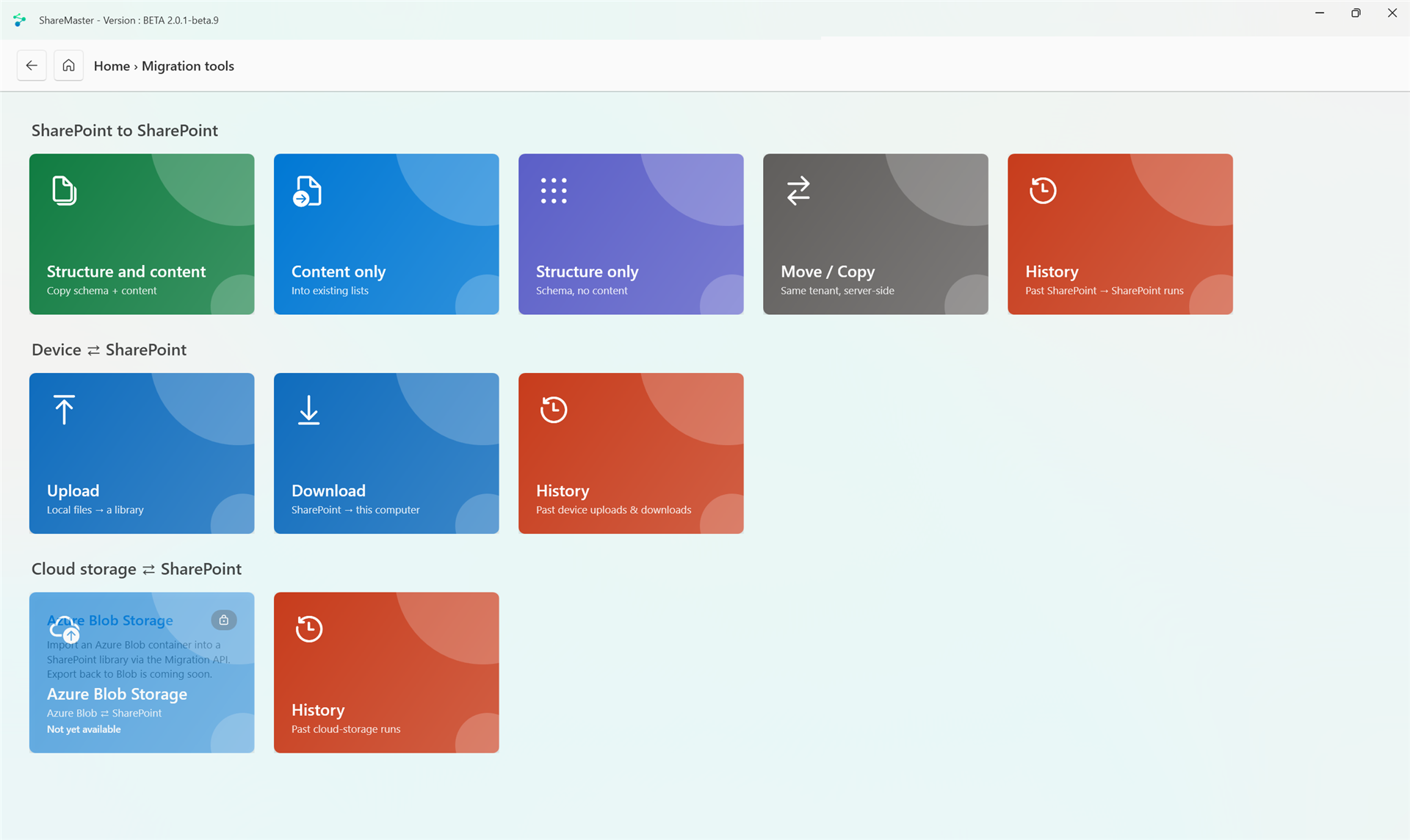Click the file-arrow icon on Content only
The width and height of the screenshot is (1410, 840).
[x=308, y=191]
